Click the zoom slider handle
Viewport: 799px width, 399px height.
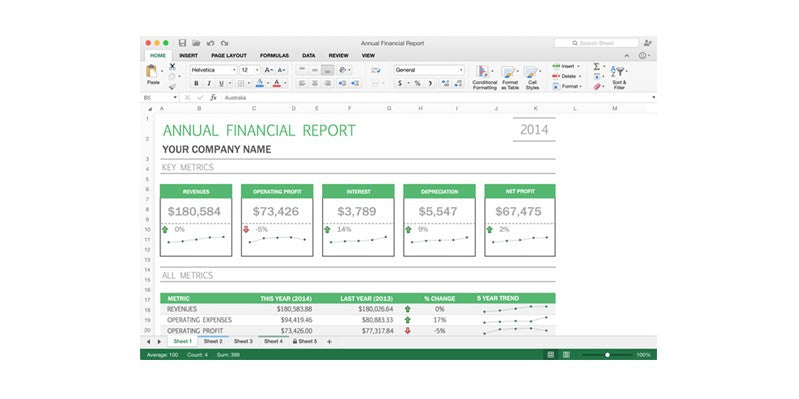tap(607, 355)
